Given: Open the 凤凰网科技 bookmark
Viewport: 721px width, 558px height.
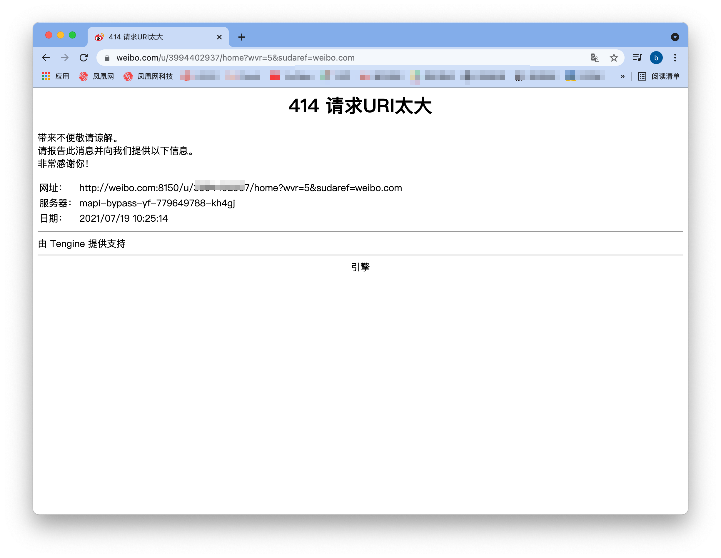Looking at the screenshot, I should [x=148, y=76].
